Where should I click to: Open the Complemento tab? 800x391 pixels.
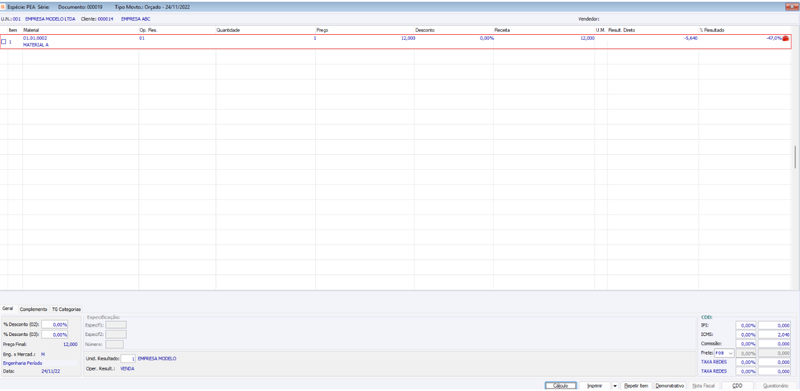point(34,309)
